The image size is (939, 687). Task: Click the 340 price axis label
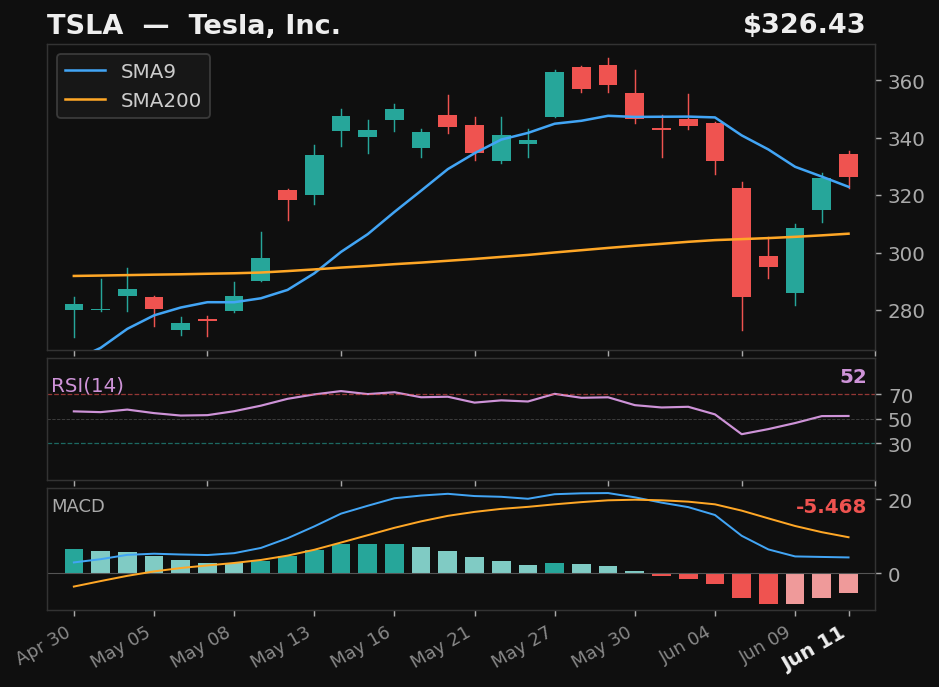pos(905,139)
